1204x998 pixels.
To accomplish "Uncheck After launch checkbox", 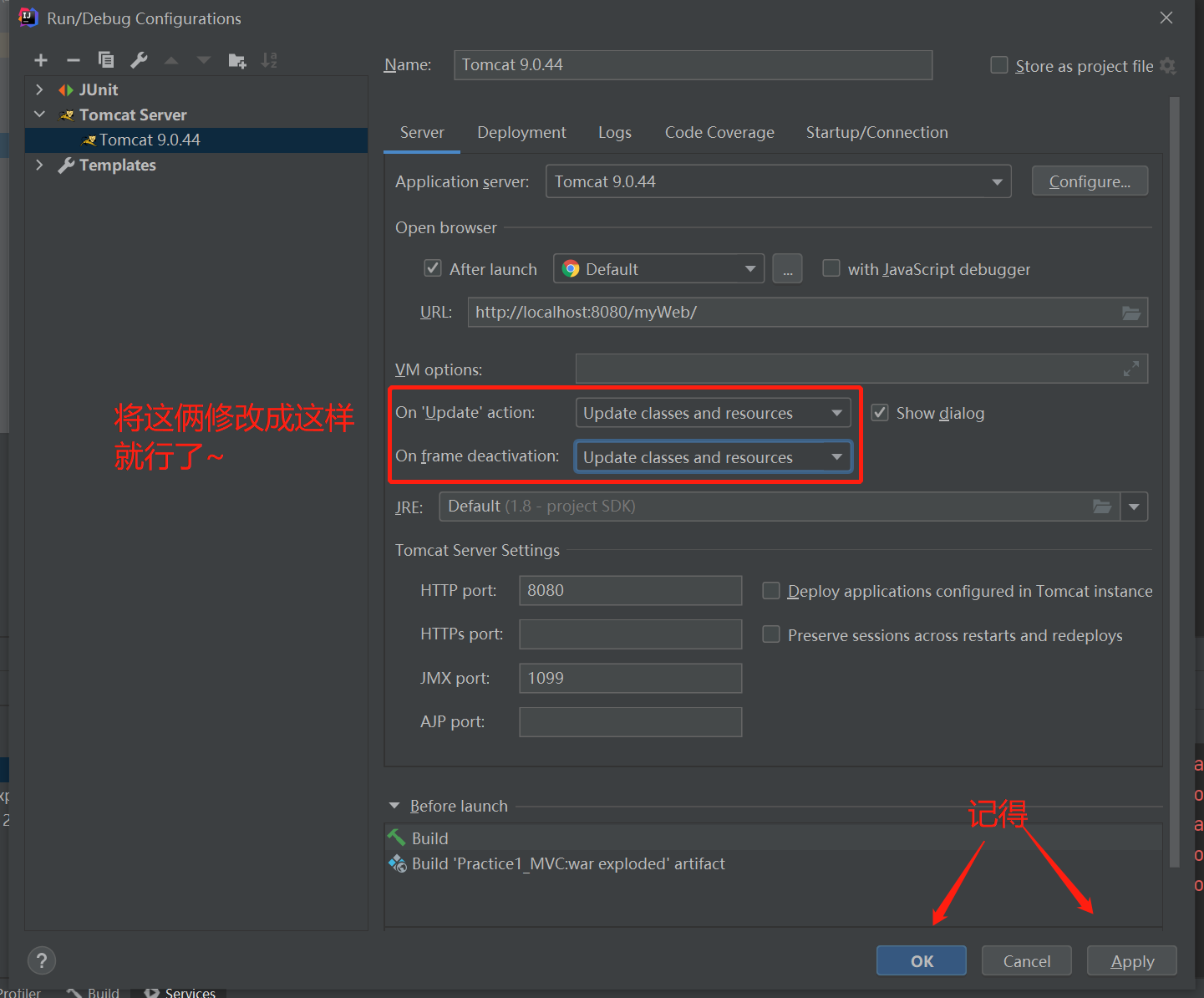I will point(433,268).
